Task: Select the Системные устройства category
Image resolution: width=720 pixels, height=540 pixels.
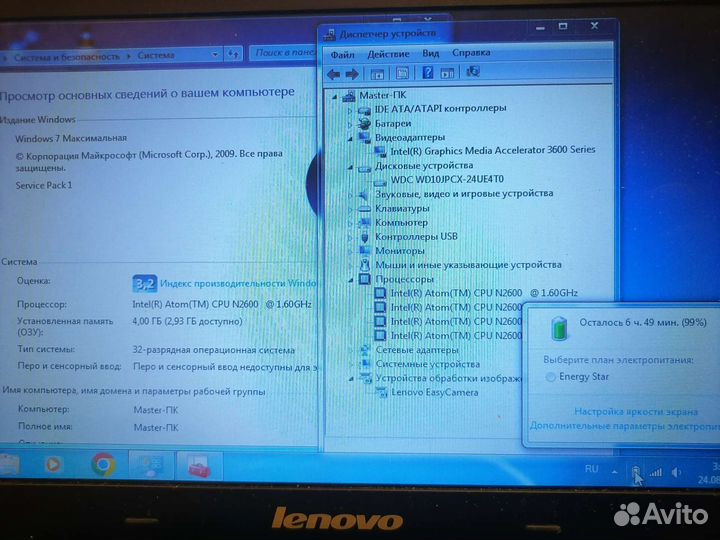Action: (x=428, y=364)
